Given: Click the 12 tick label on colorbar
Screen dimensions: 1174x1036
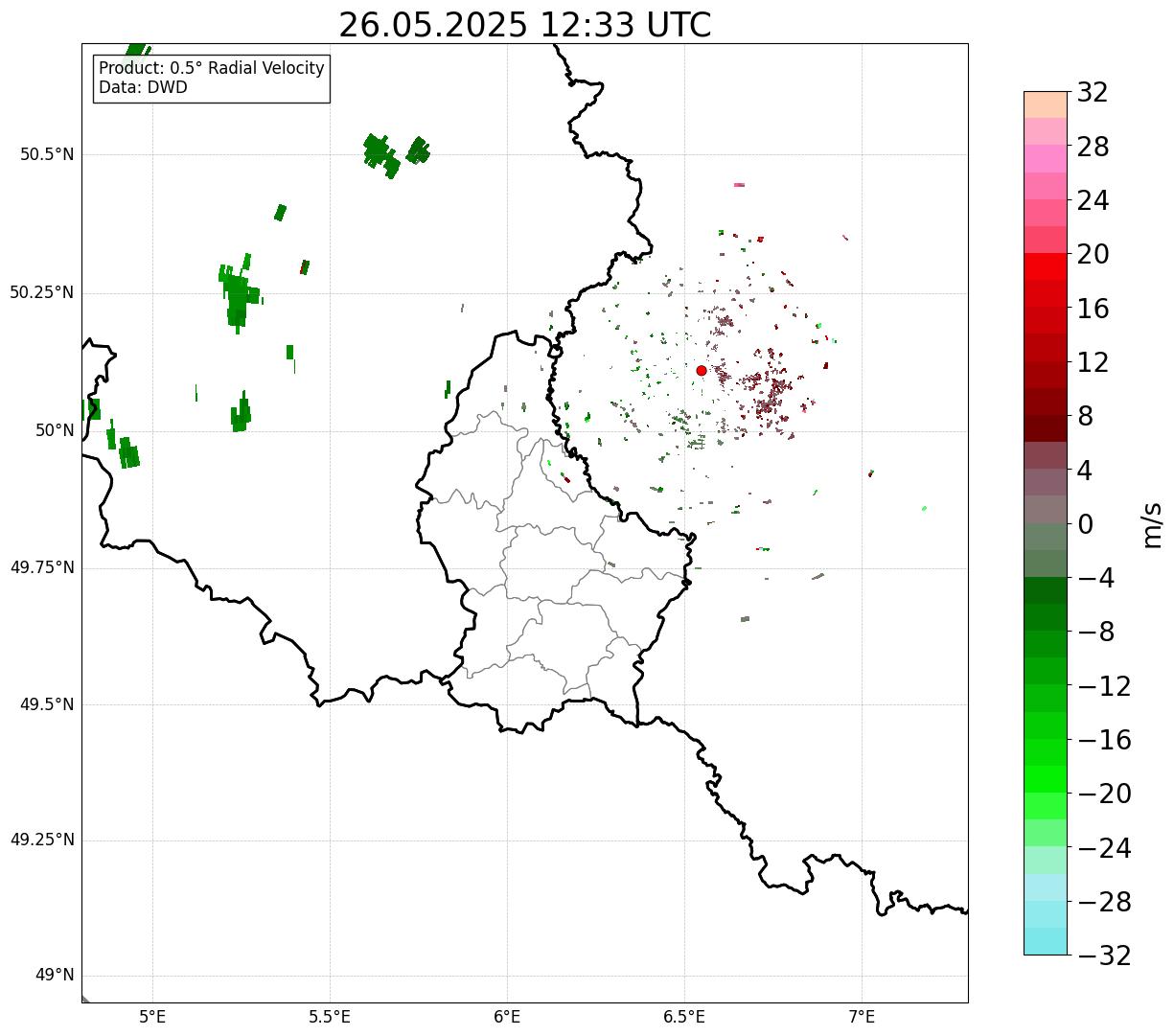Looking at the screenshot, I should [1093, 362].
